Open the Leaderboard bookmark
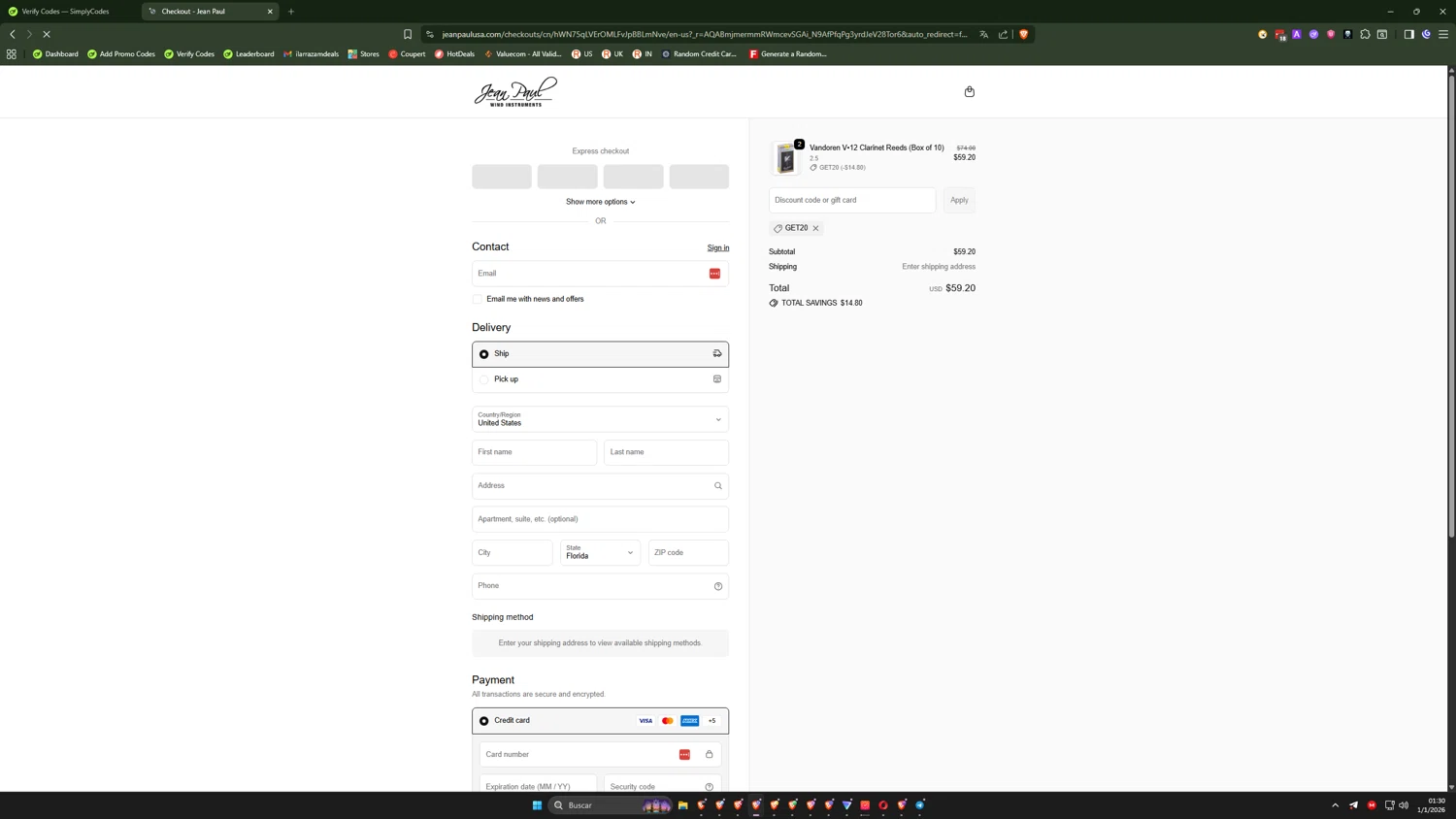Viewport: 1456px width, 819px height. pyautogui.click(x=248, y=54)
